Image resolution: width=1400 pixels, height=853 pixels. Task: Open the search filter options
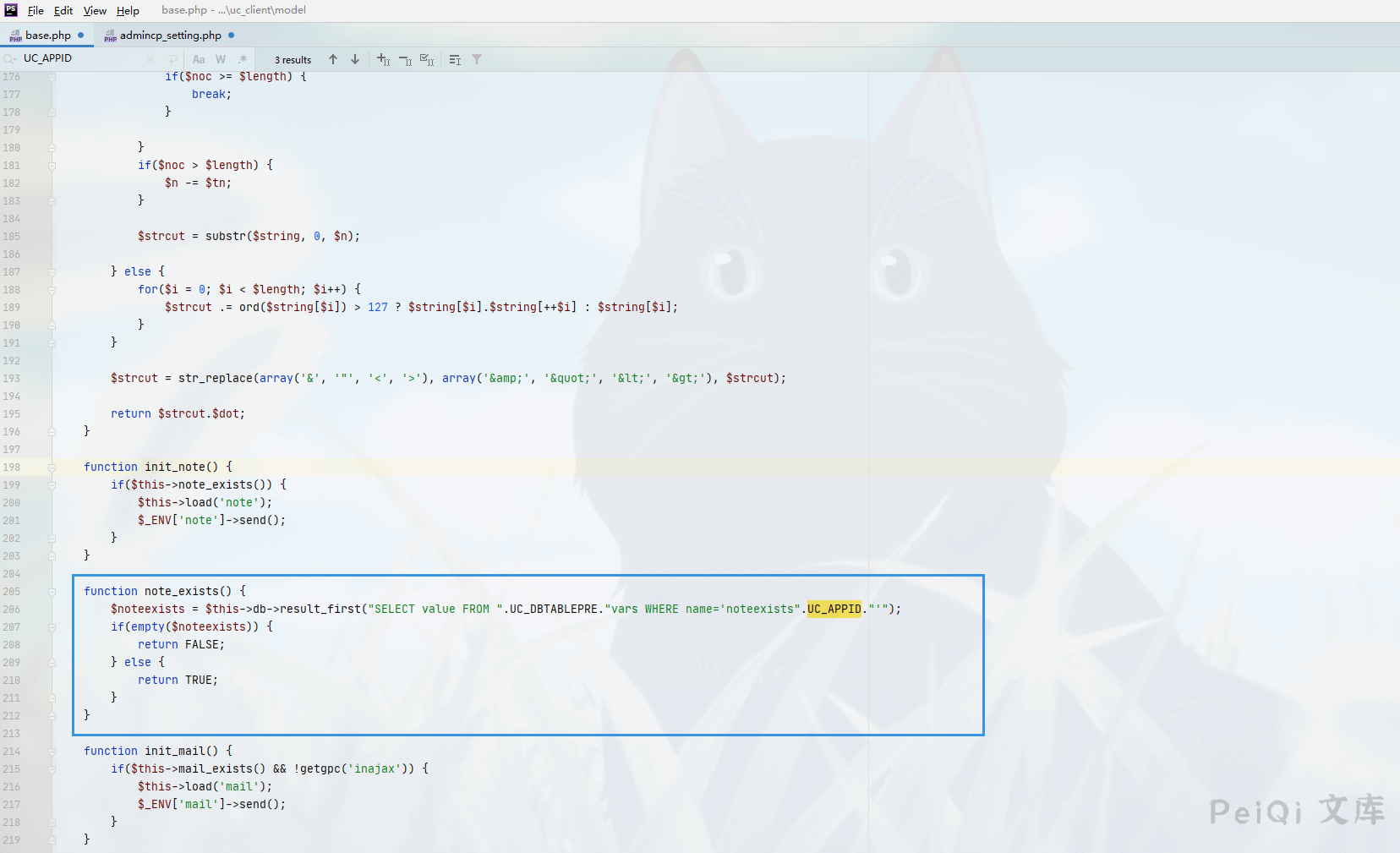coord(477,59)
